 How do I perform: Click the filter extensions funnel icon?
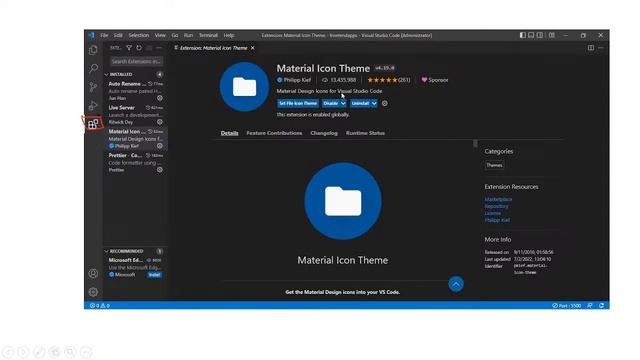tap(129, 48)
